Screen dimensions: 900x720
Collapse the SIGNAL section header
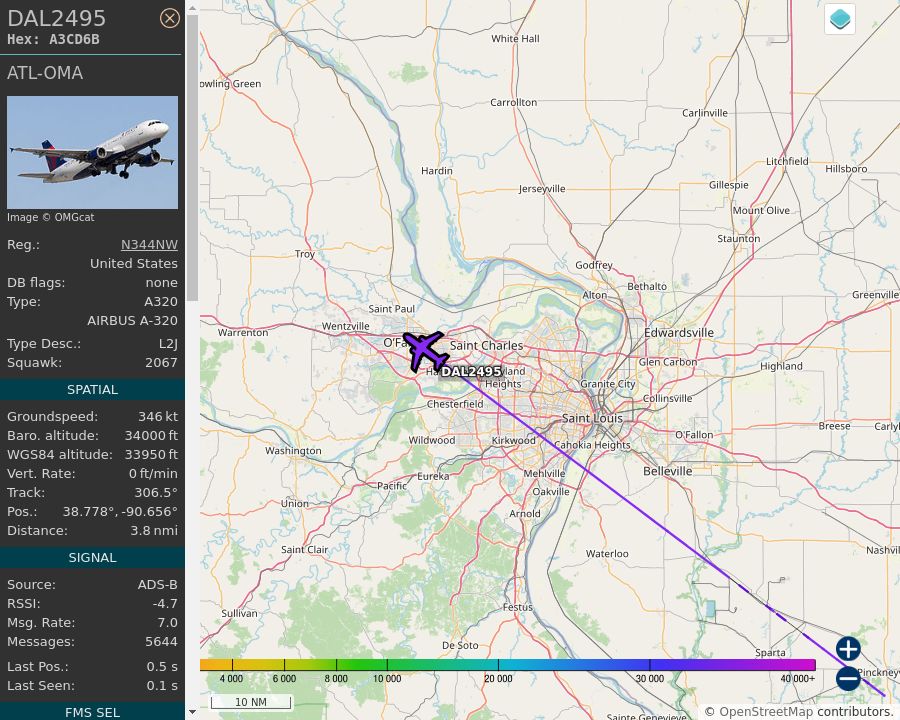tap(92, 557)
